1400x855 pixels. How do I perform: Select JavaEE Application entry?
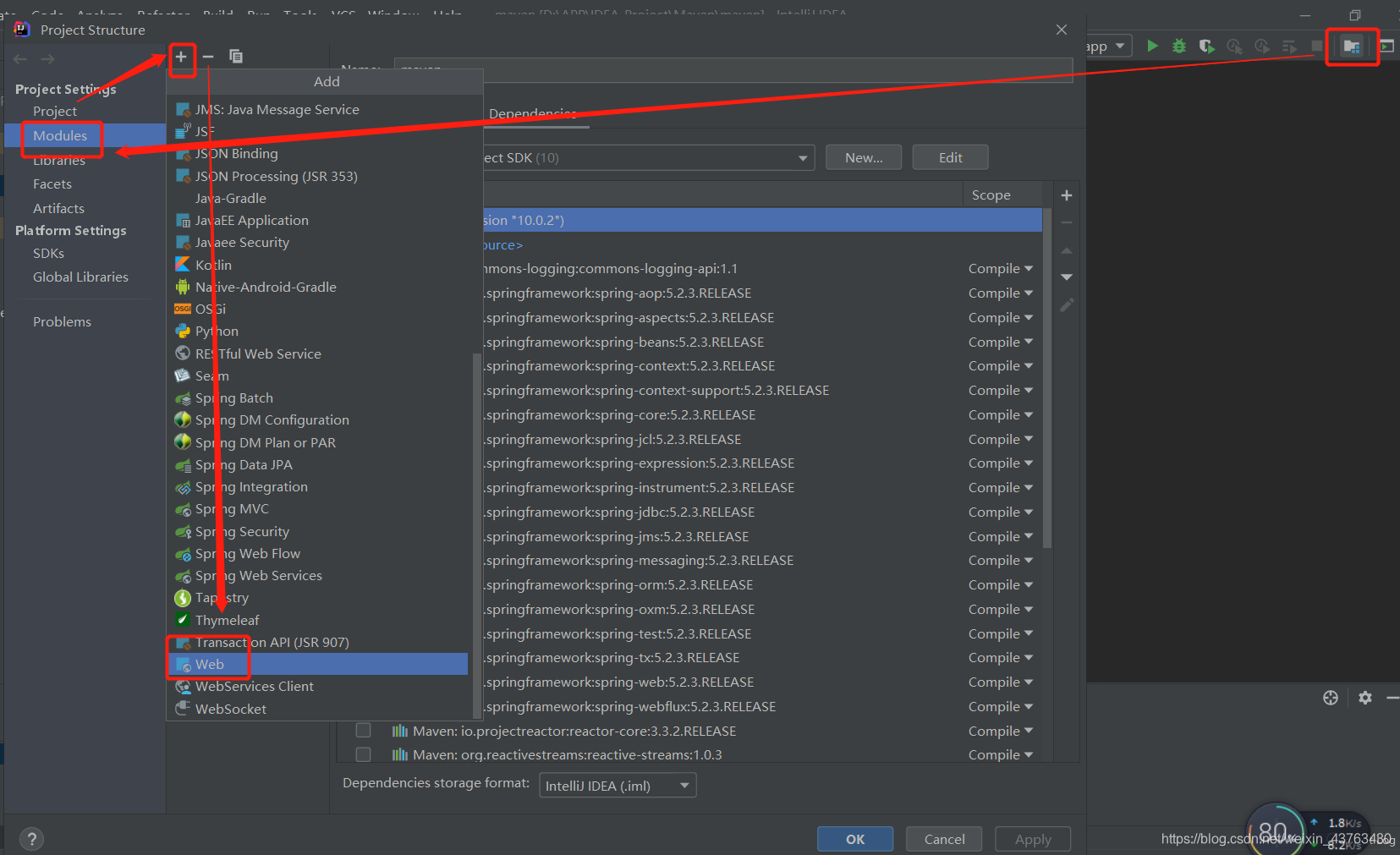317,220
